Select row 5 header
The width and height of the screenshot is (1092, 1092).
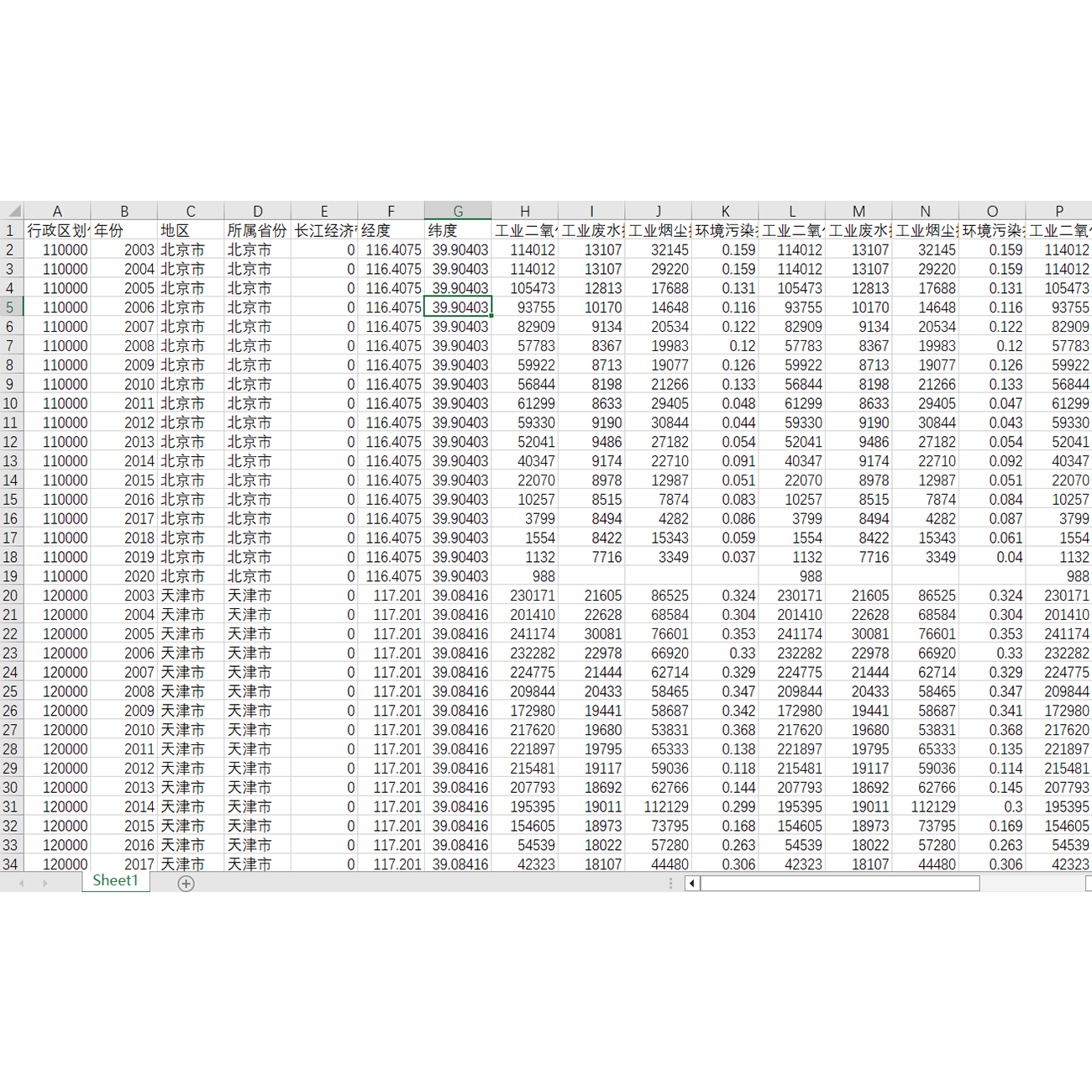(11, 307)
